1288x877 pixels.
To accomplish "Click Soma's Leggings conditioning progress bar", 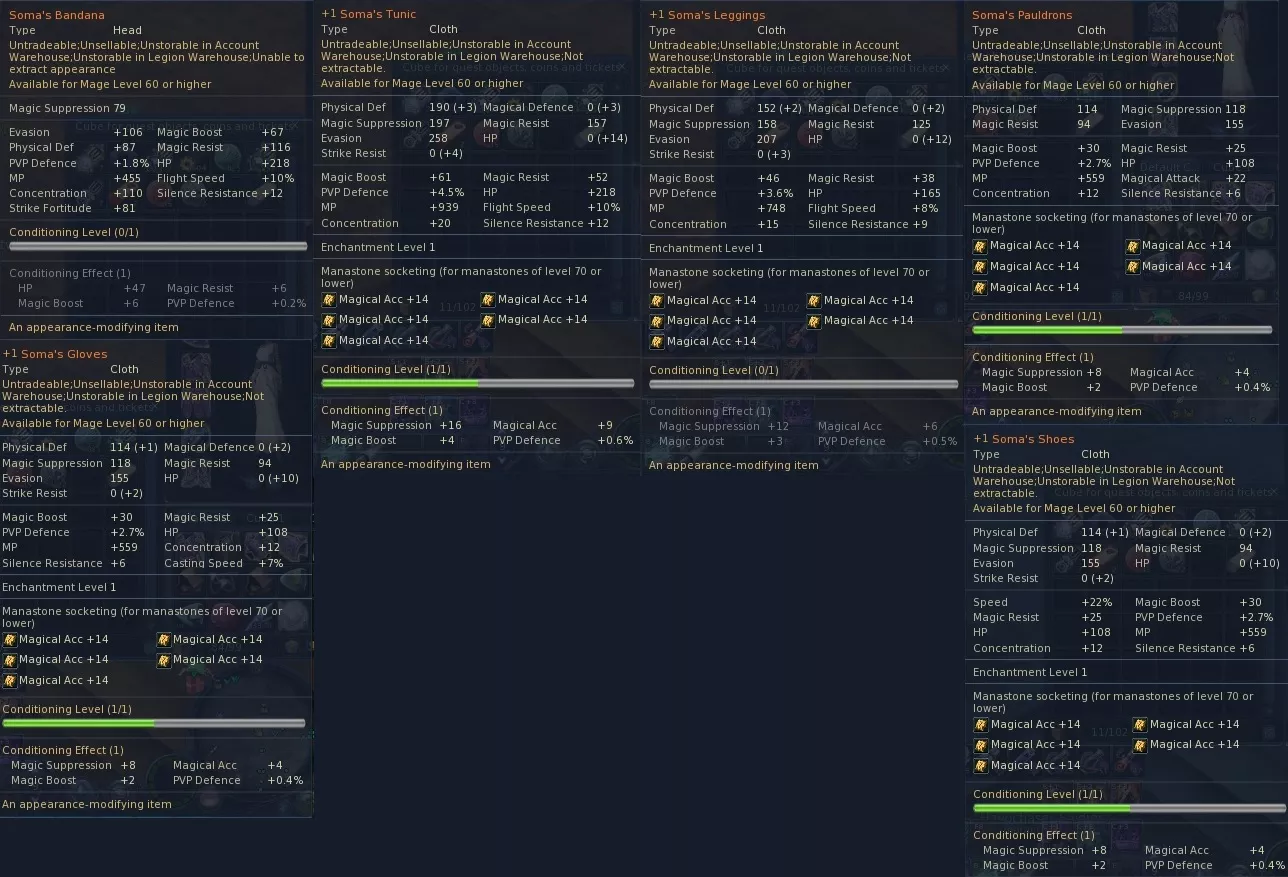I will click(803, 384).
